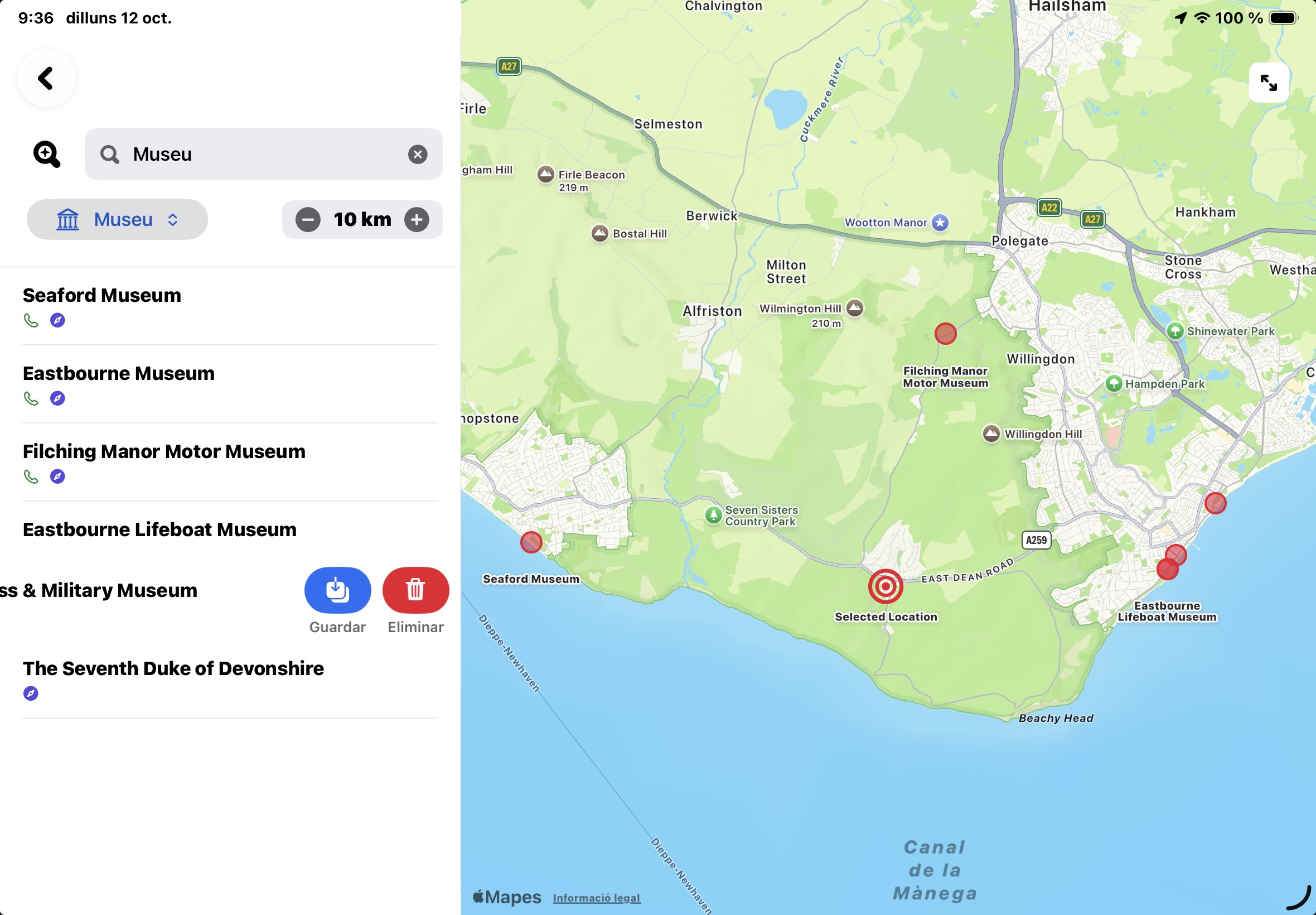Open the Museu category dropdown

click(x=118, y=220)
